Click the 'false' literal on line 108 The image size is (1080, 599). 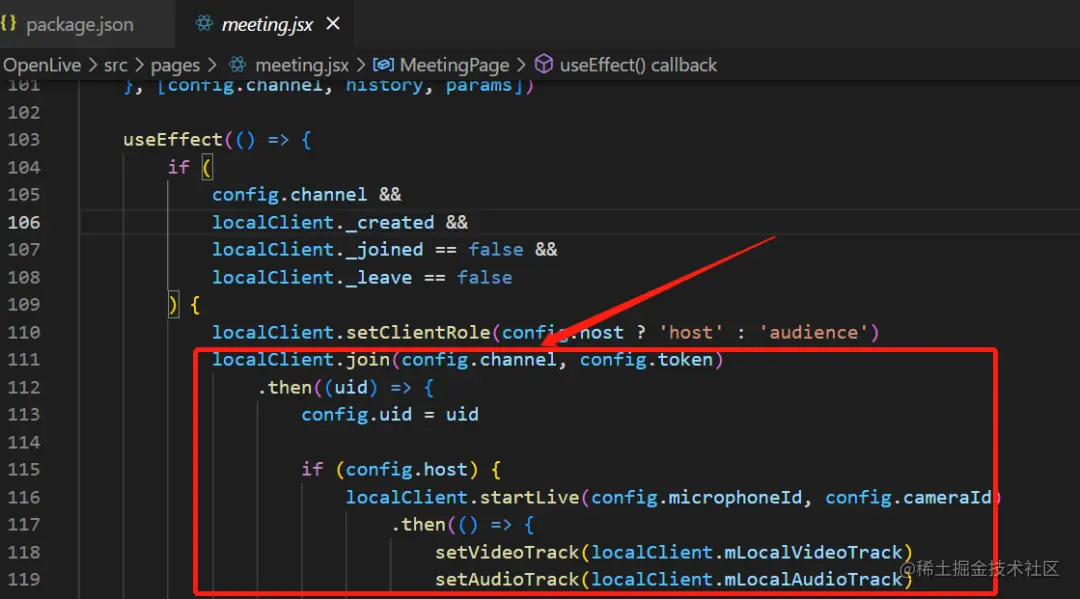click(485, 277)
